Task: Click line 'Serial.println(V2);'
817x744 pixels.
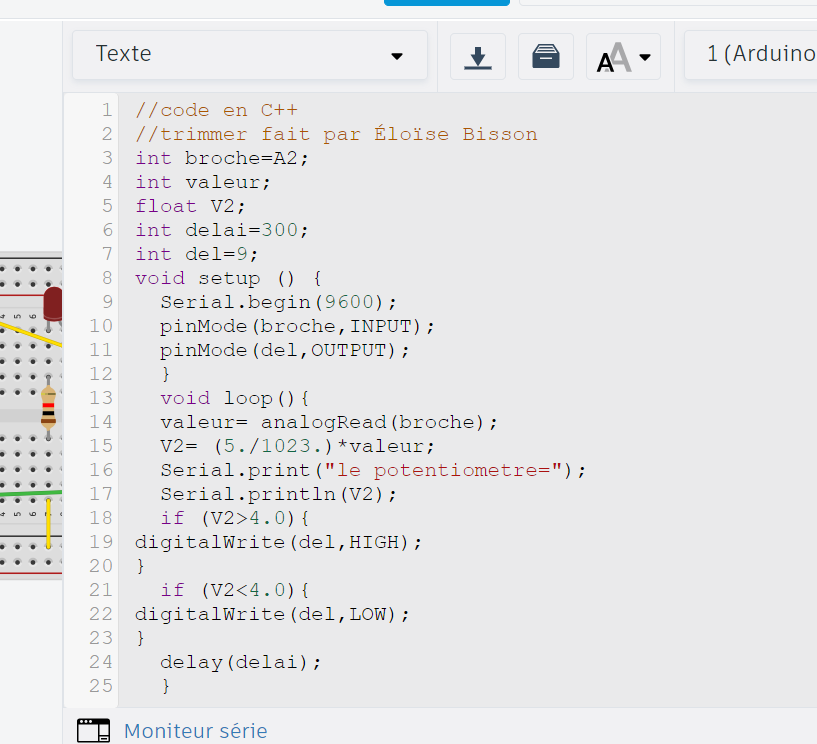Action: [x=278, y=494]
